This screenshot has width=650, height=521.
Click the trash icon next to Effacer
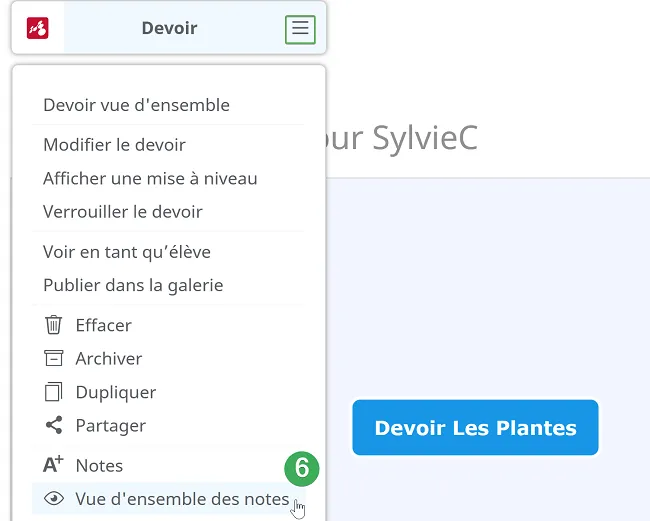[53, 325]
